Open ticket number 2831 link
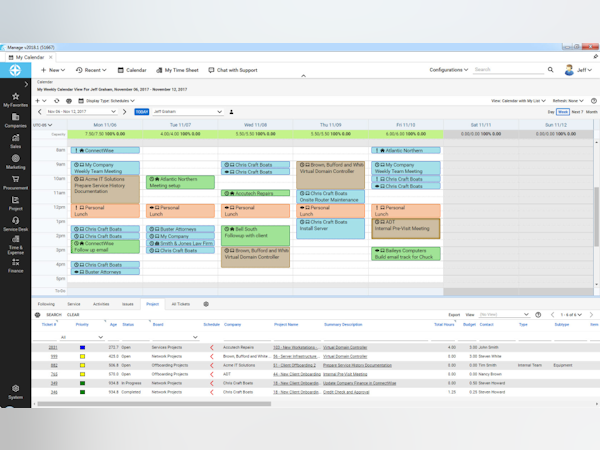The width and height of the screenshot is (600, 450). tap(53, 347)
